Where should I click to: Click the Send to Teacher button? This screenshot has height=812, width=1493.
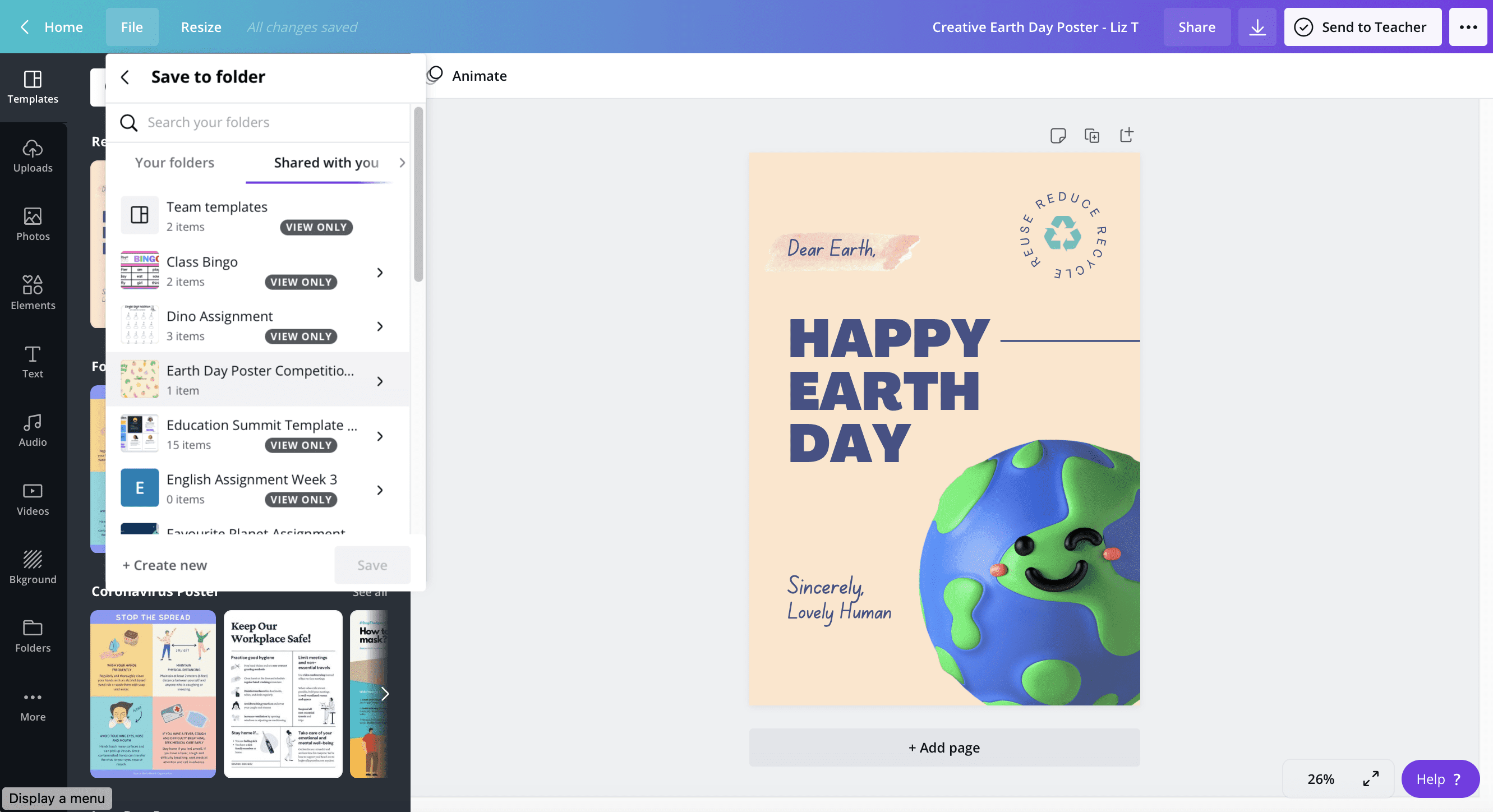tap(1362, 27)
